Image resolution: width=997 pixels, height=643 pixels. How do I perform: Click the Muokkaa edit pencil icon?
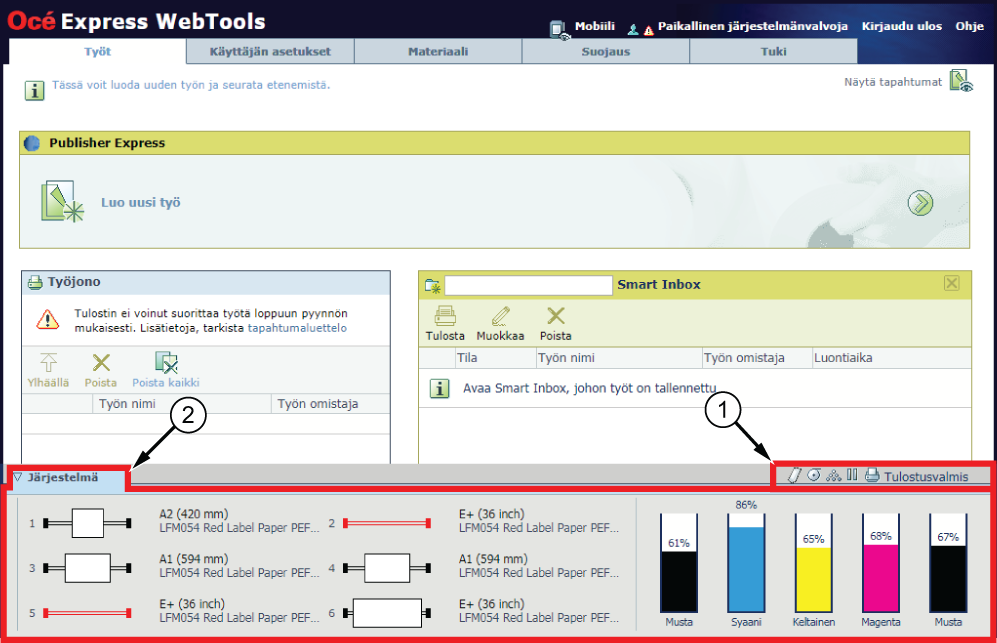pyautogui.click(x=500, y=316)
